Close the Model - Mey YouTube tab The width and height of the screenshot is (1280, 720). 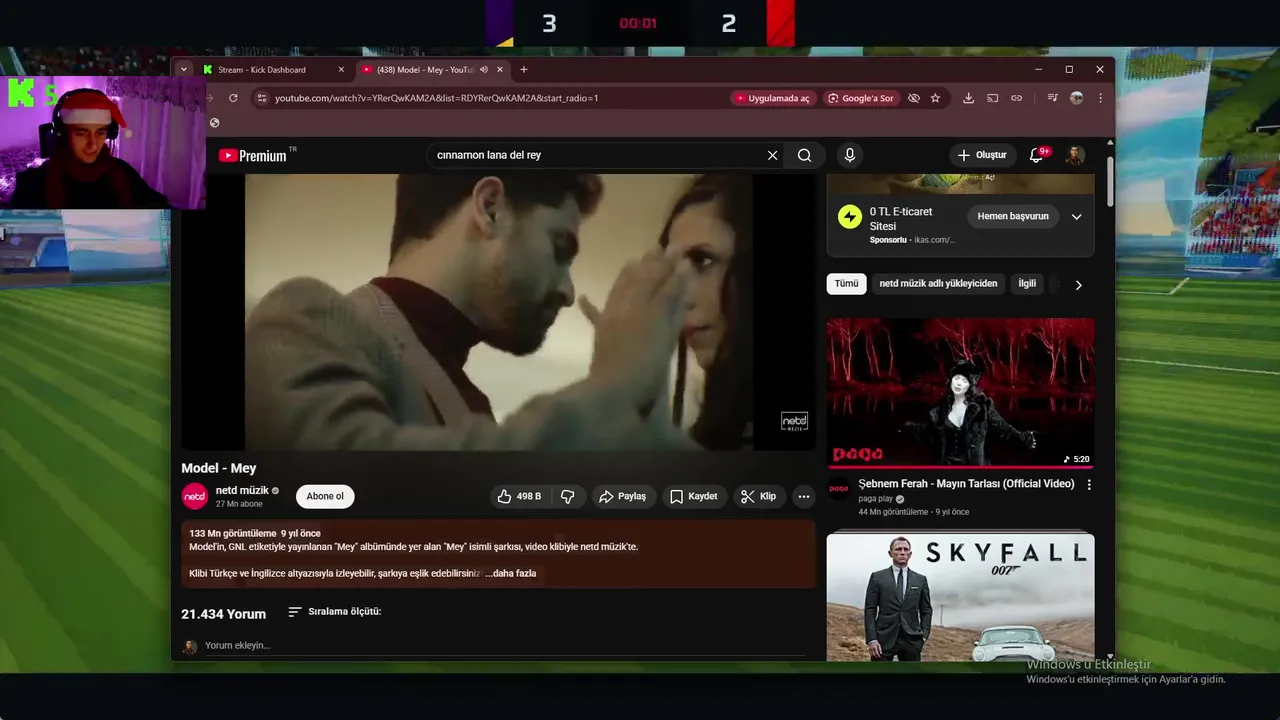[500, 70]
